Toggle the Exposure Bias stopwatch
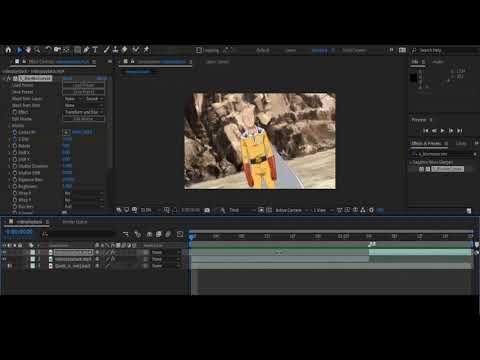This screenshot has width=480, height=360. (15, 180)
